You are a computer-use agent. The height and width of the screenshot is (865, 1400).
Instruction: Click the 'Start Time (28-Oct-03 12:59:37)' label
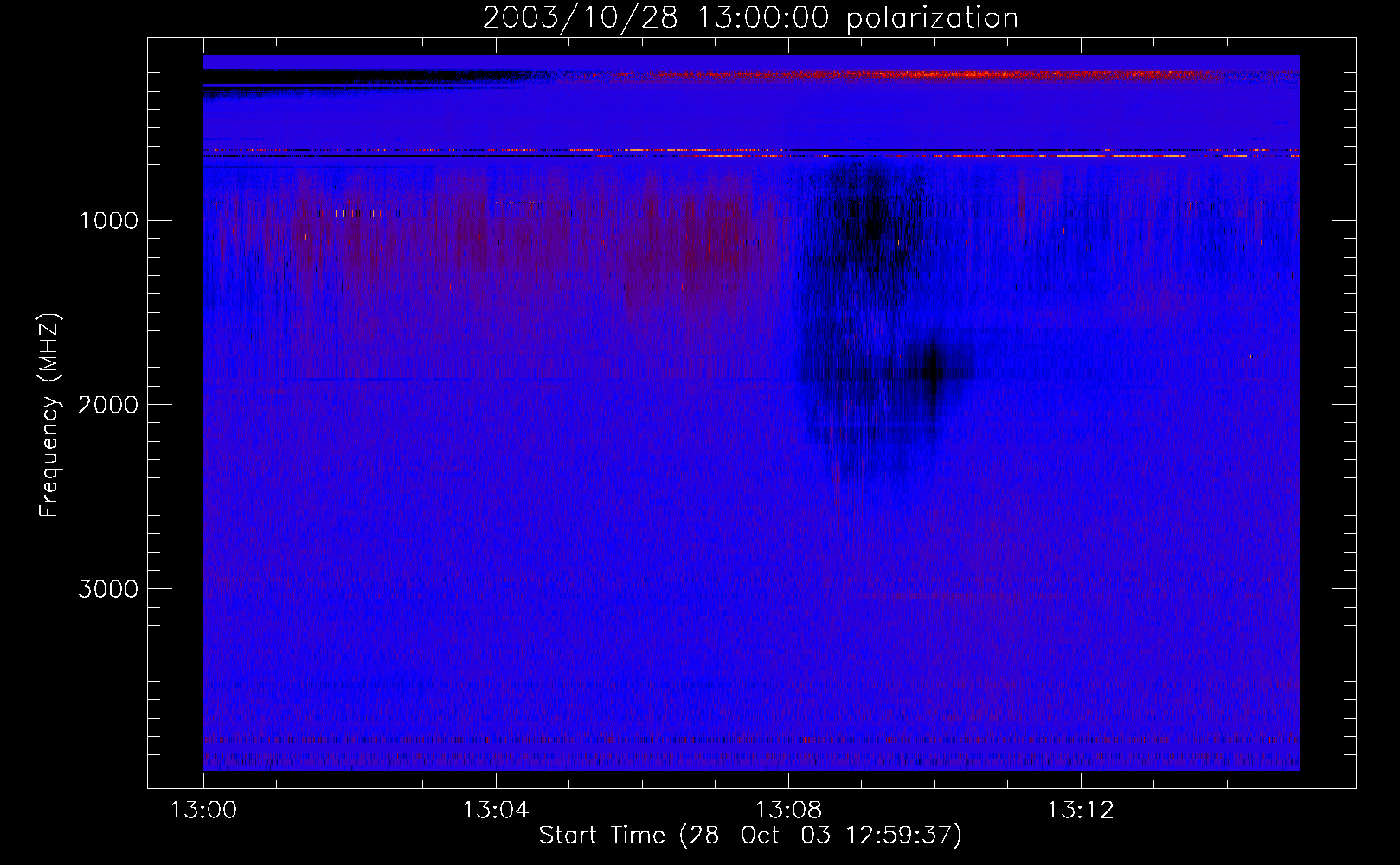pyautogui.click(x=750, y=835)
